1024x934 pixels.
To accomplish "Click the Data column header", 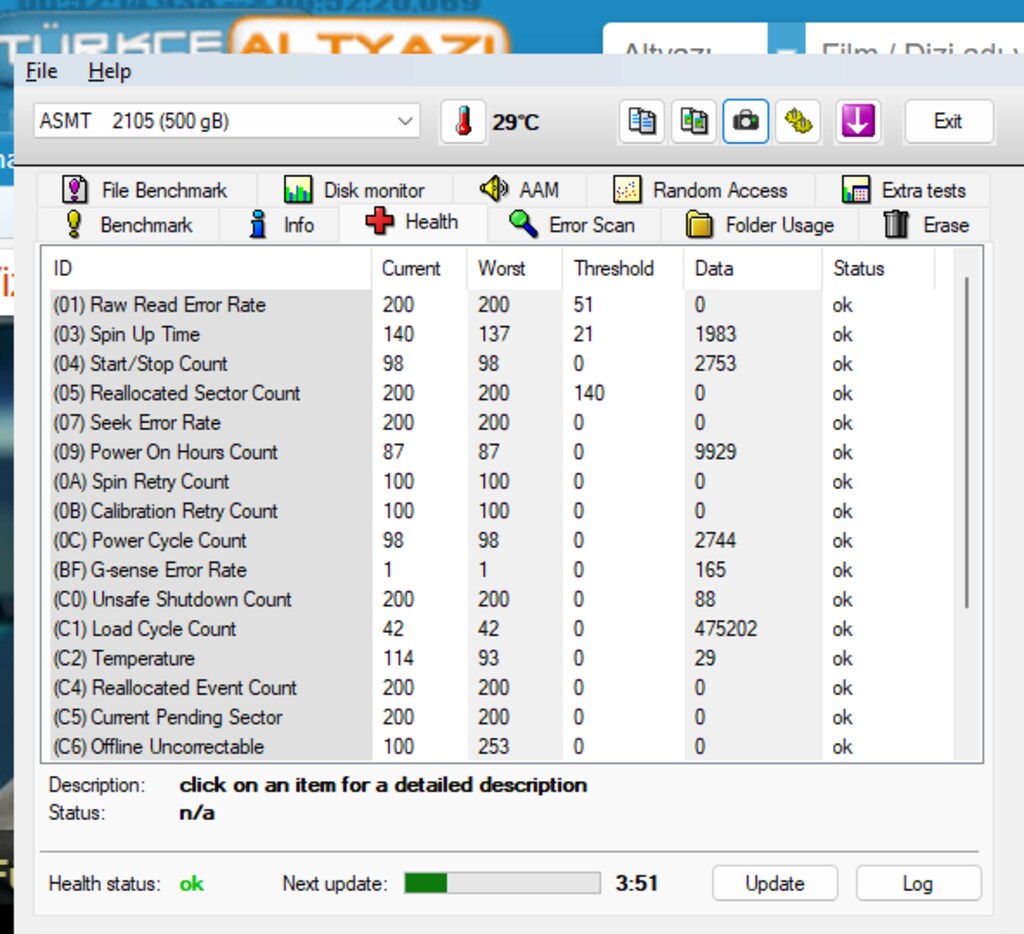I will click(752, 268).
